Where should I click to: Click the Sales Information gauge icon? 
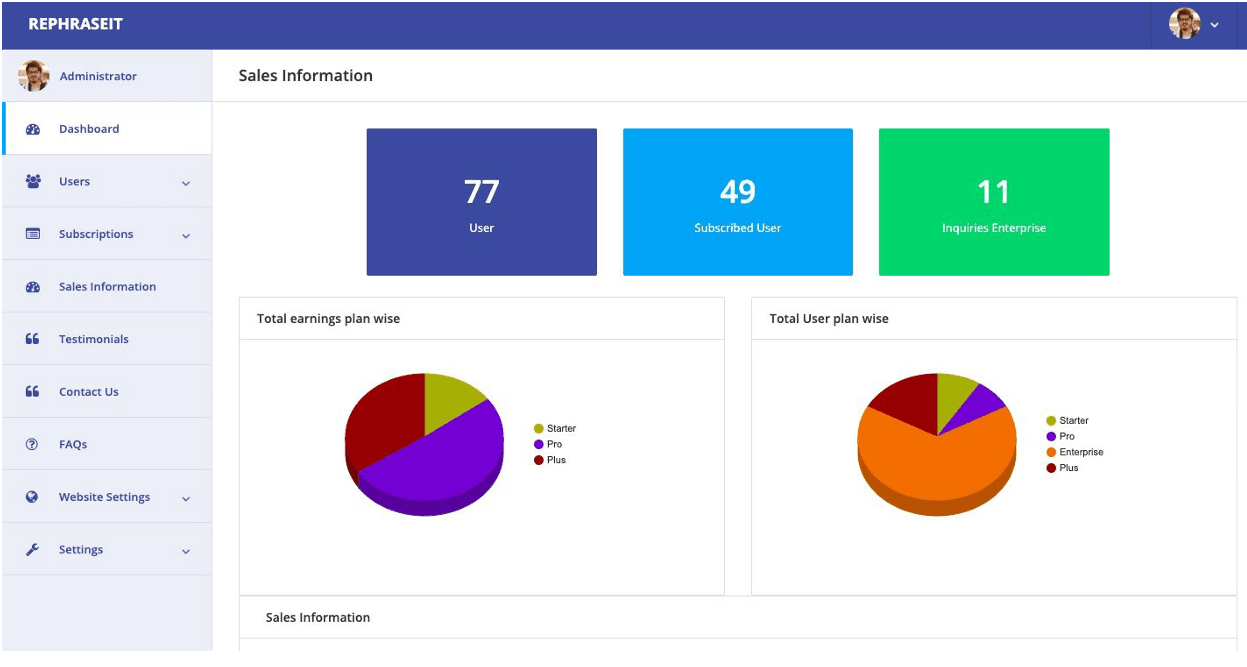(32, 287)
